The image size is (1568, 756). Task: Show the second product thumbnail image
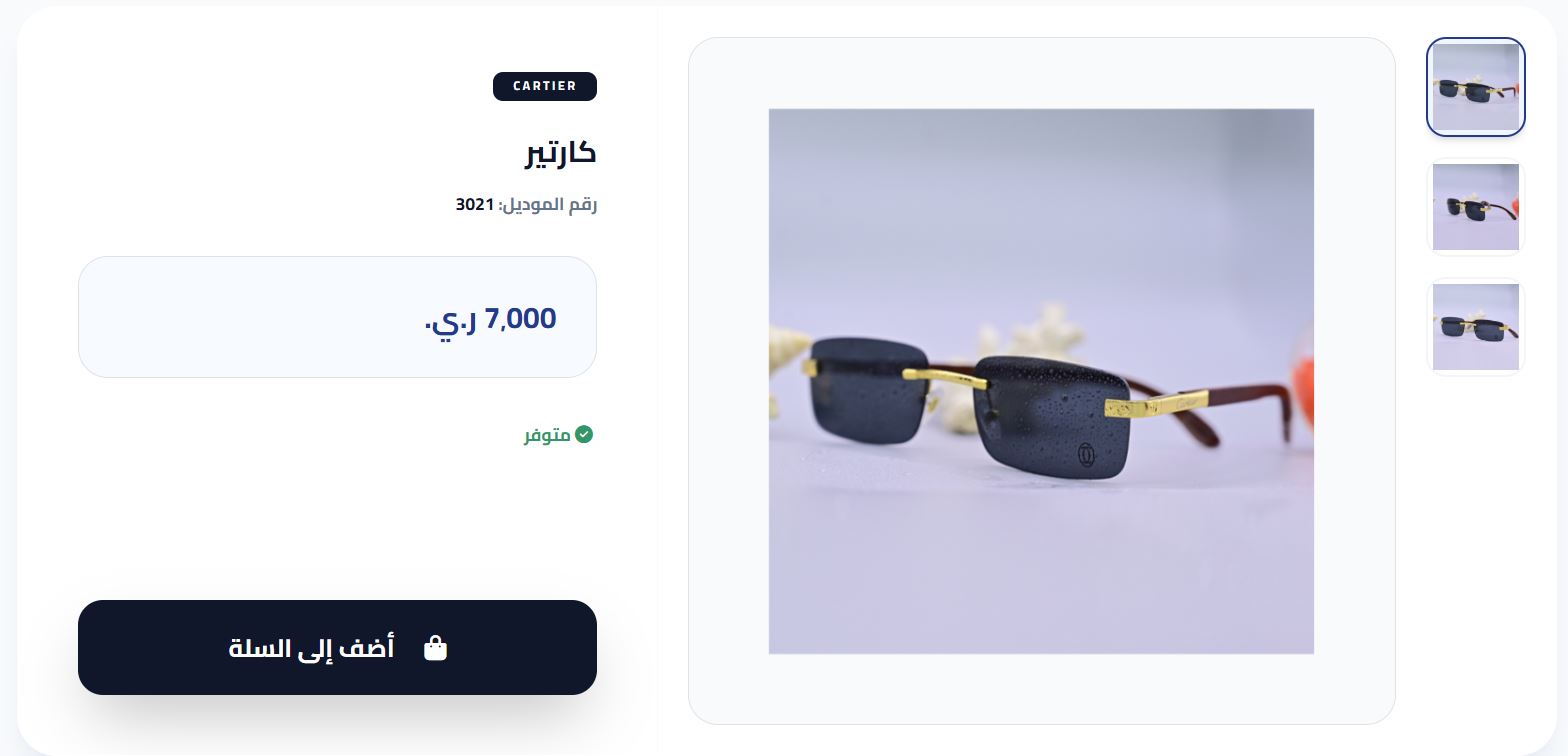point(1476,207)
